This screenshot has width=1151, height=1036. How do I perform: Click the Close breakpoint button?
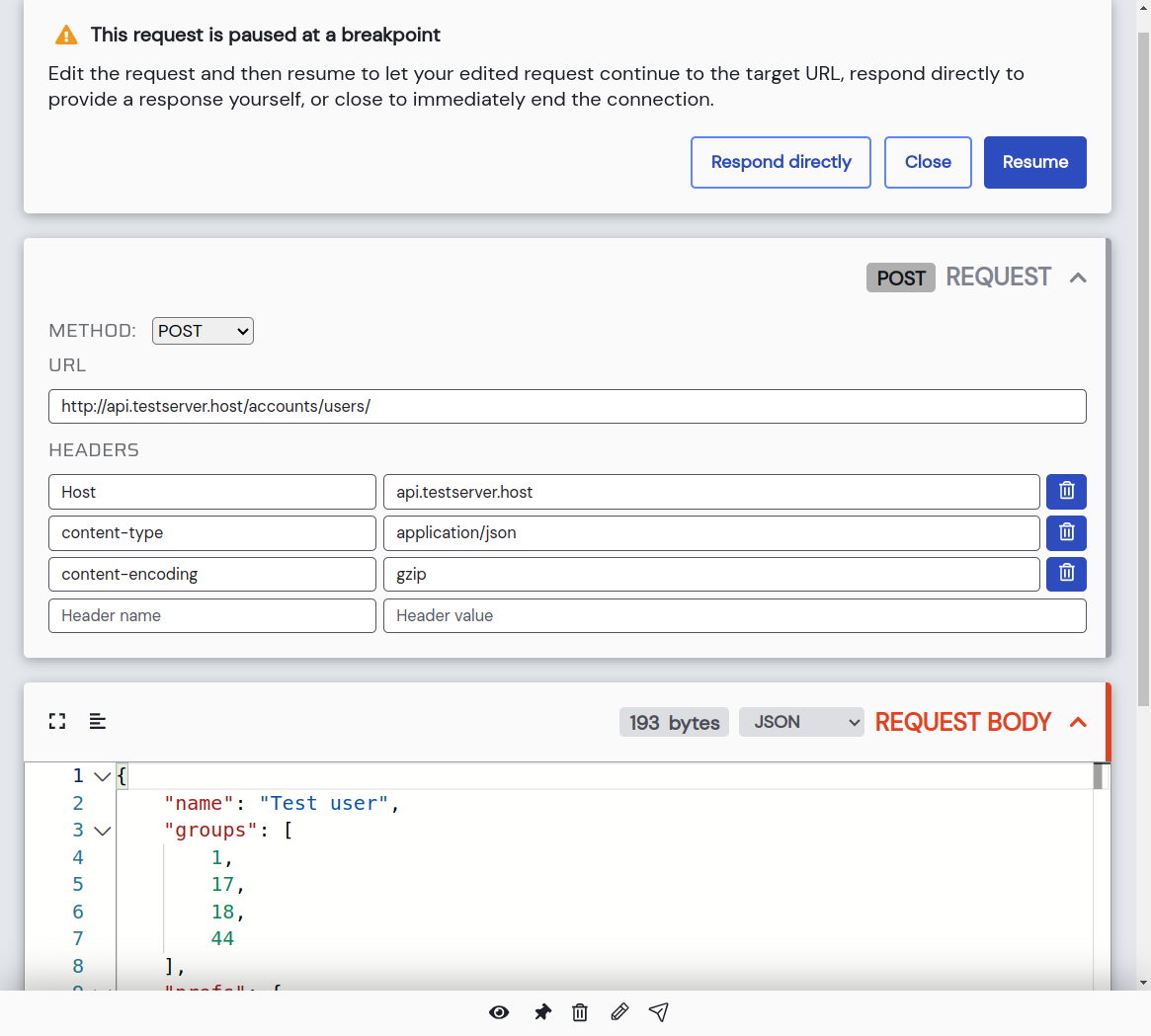tap(928, 162)
